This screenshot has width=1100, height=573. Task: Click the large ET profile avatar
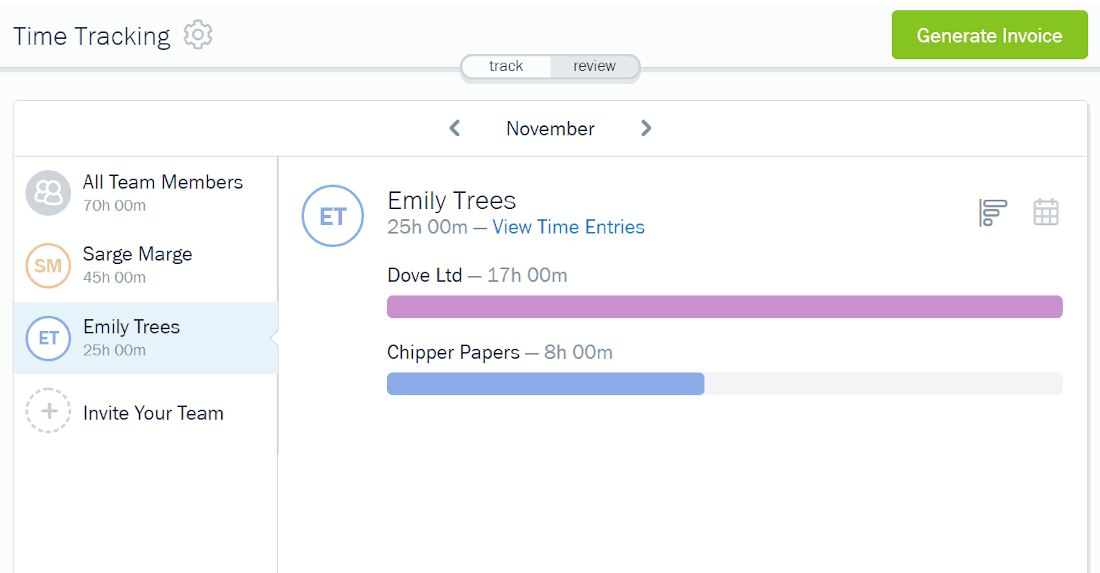point(333,216)
